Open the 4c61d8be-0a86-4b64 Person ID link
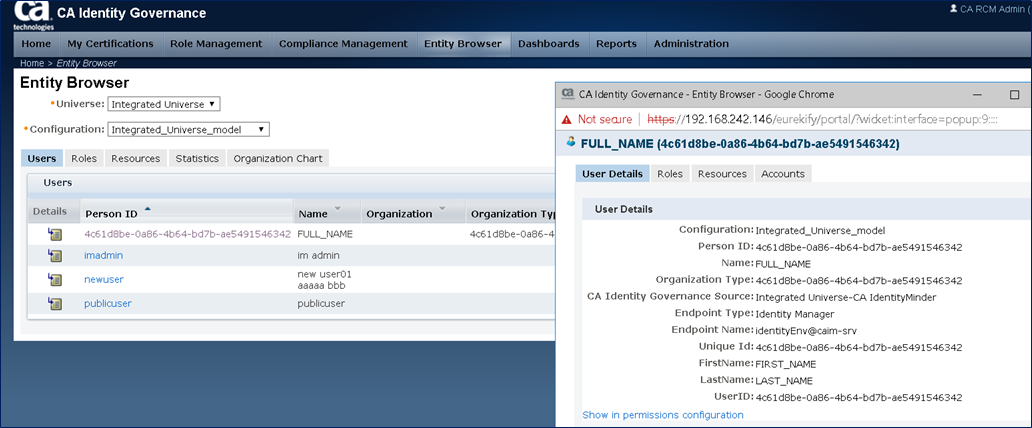Image resolution: width=1032 pixels, height=428 pixels. (188, 234)
